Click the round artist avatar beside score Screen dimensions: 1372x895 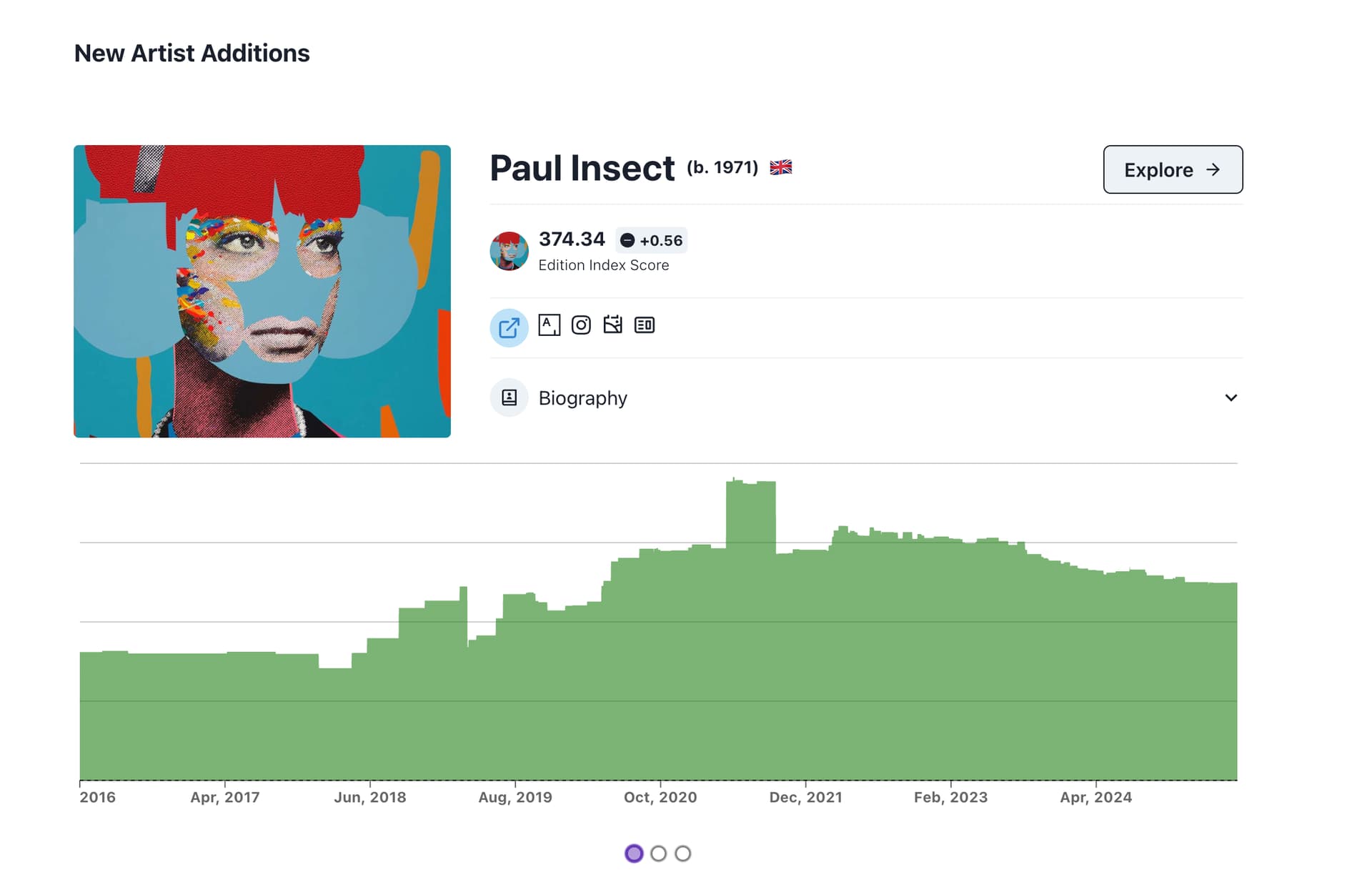[x=509, y=251]
